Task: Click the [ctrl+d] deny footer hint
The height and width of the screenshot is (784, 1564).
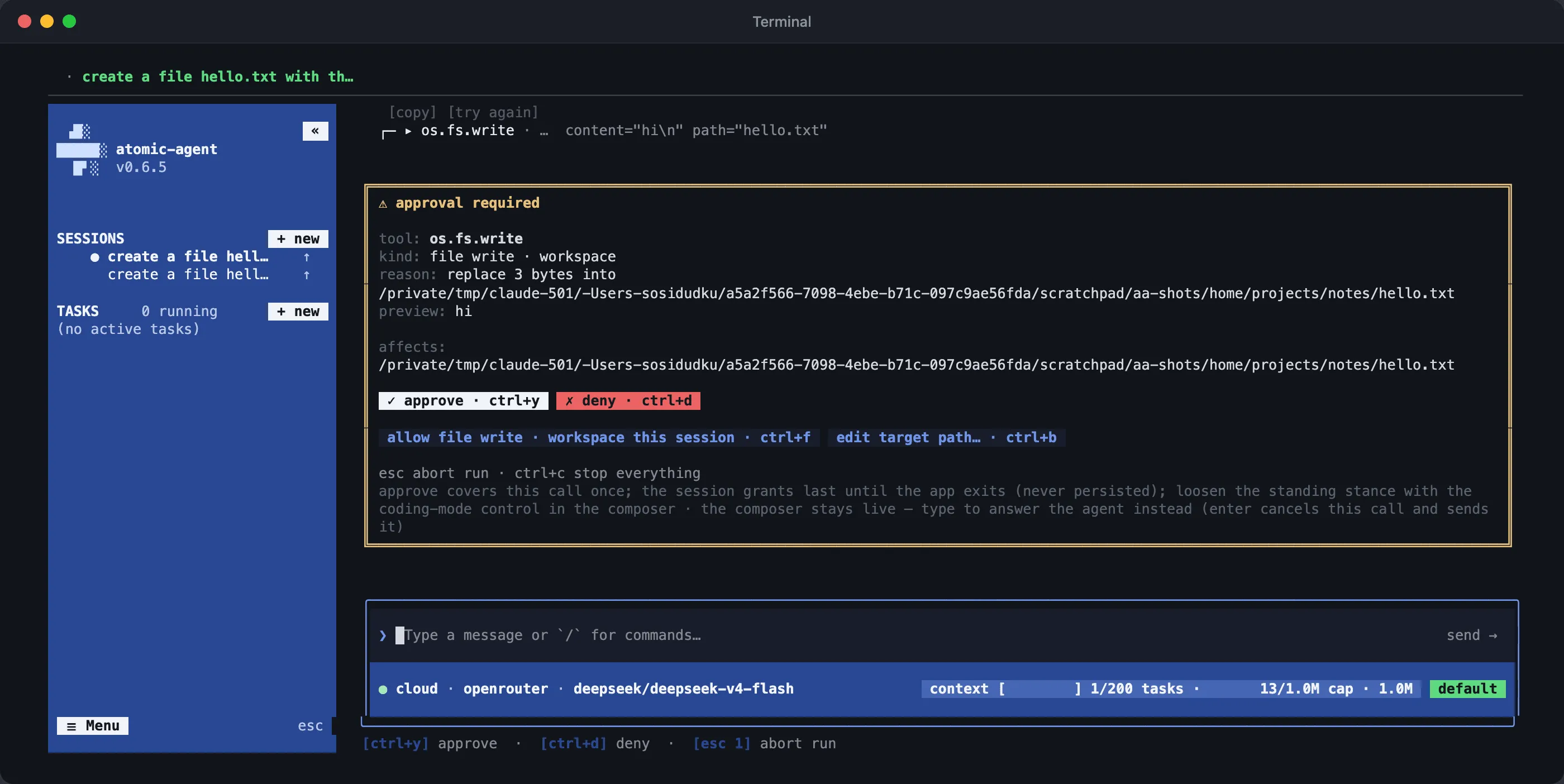Action: click(x=595, y=744)
